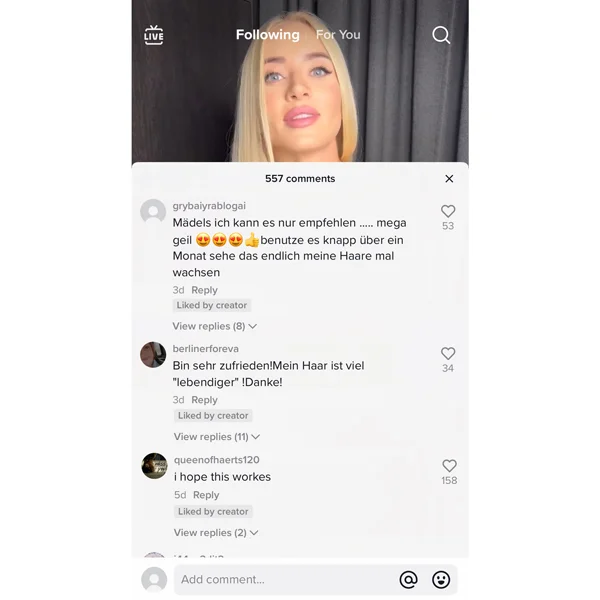Image resolution: width=600 pixels, height=600 pixels.
Task: Expand View replies (2)
Action: tap(216, 533)
